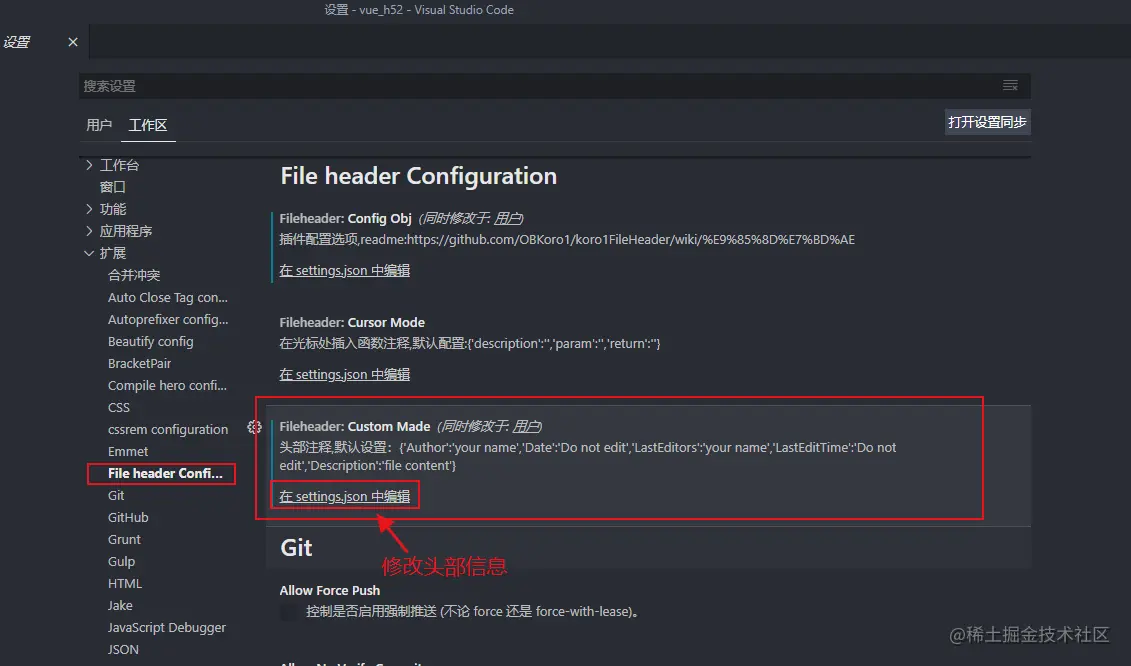Select Gulp in the extensions list
Screen dimensions: 1131x666
[121, 561]
